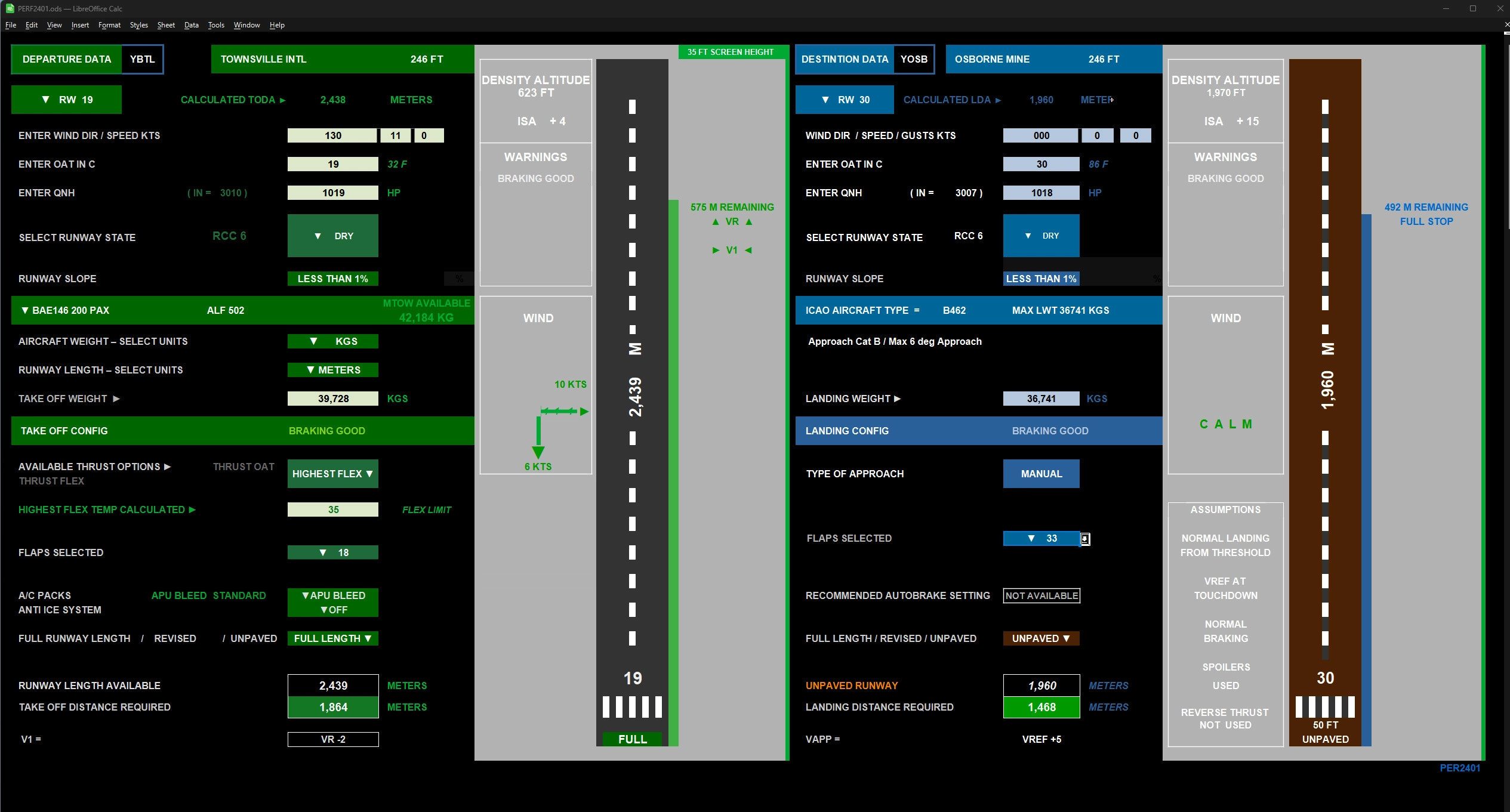Click the departure LESS THAN 1% slope cell

tap(333, 279)
